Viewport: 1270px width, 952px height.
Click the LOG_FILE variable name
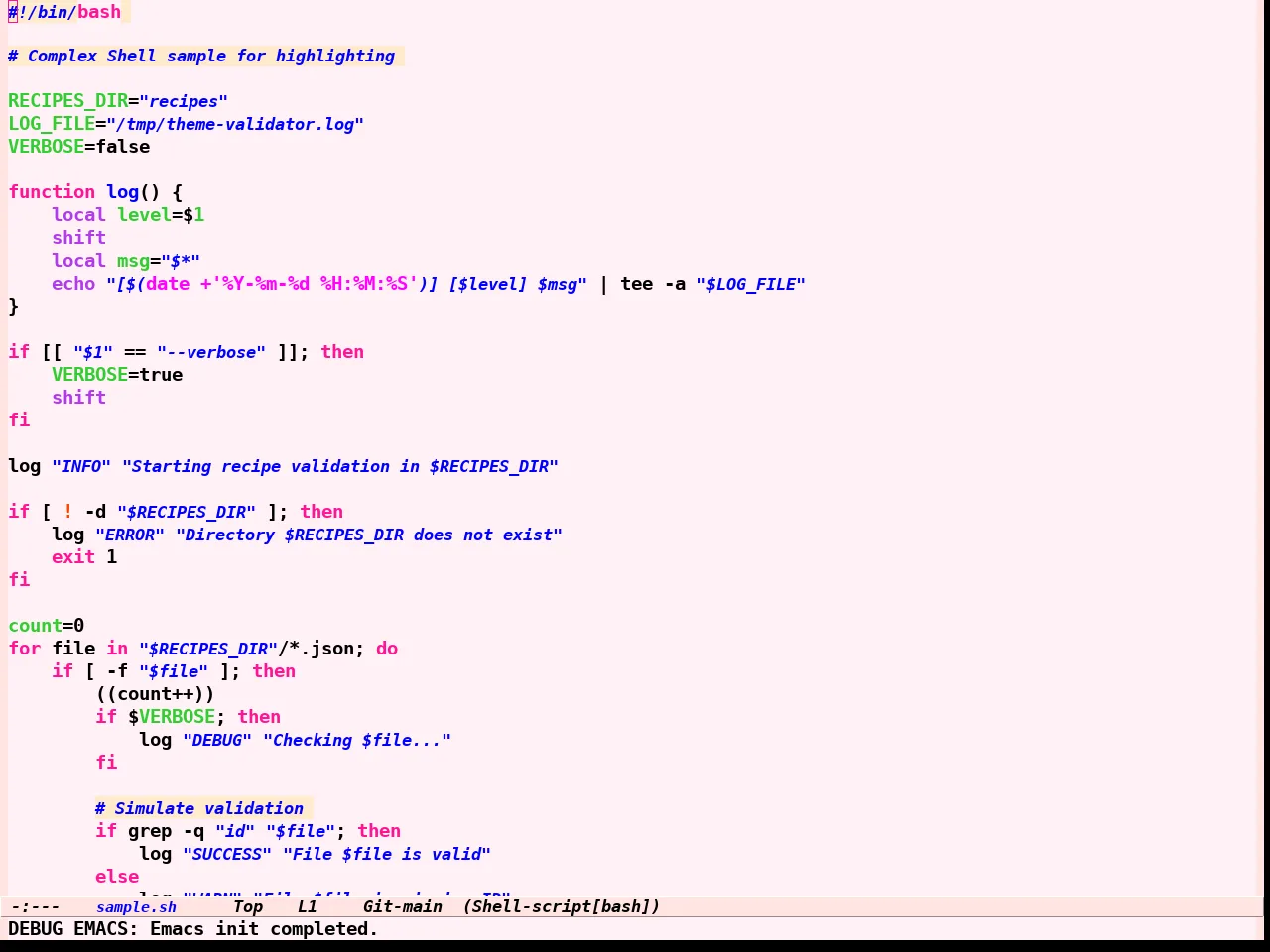coord(52,124)
